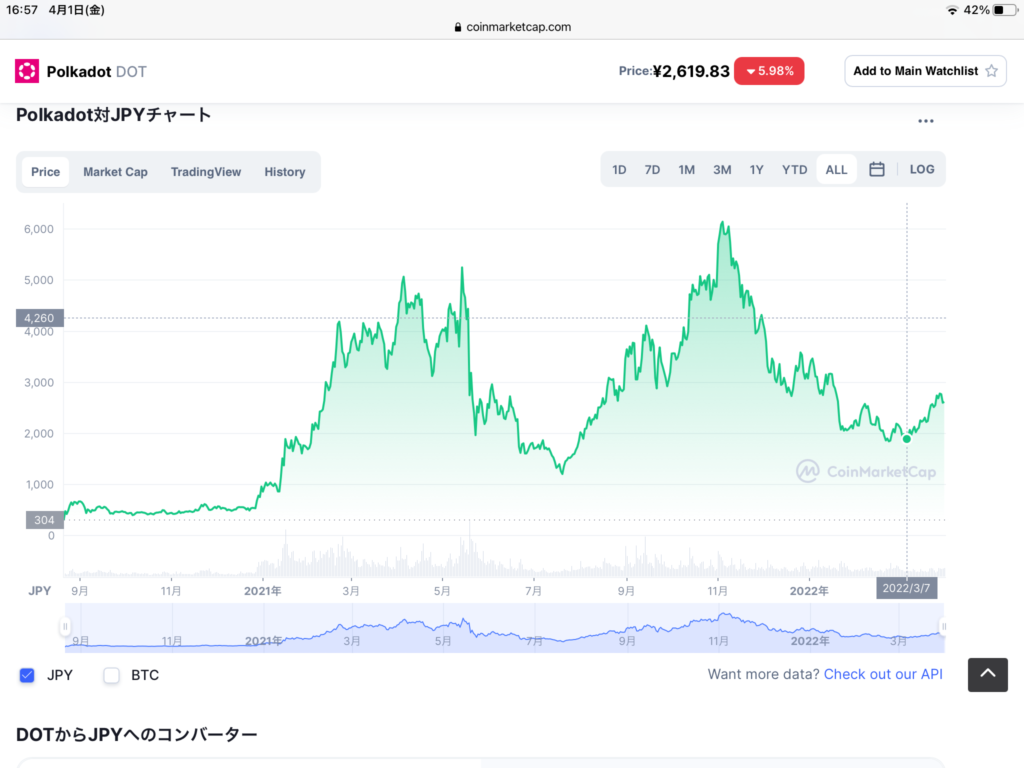The width and height of the screenshot is (1024, 768).
Task: Open the calendar date range picker
Action: (x=876, y=170)
